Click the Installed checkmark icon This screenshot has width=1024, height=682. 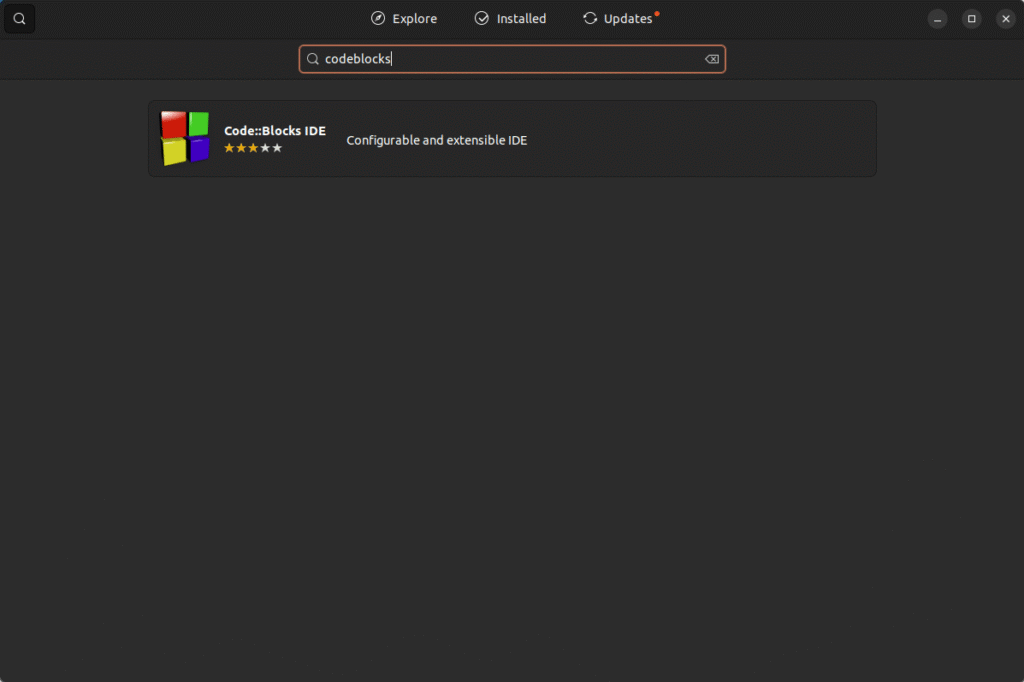coord(482,19)
